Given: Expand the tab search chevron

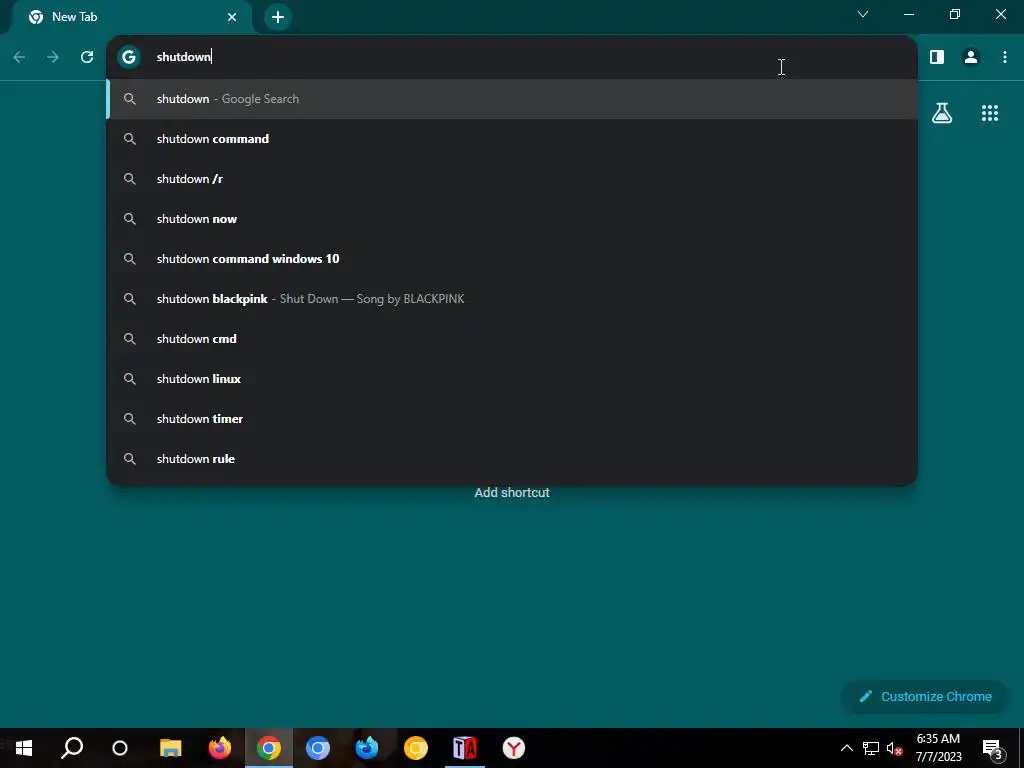Looking at the screenshot, I should (x=863, y=14).
